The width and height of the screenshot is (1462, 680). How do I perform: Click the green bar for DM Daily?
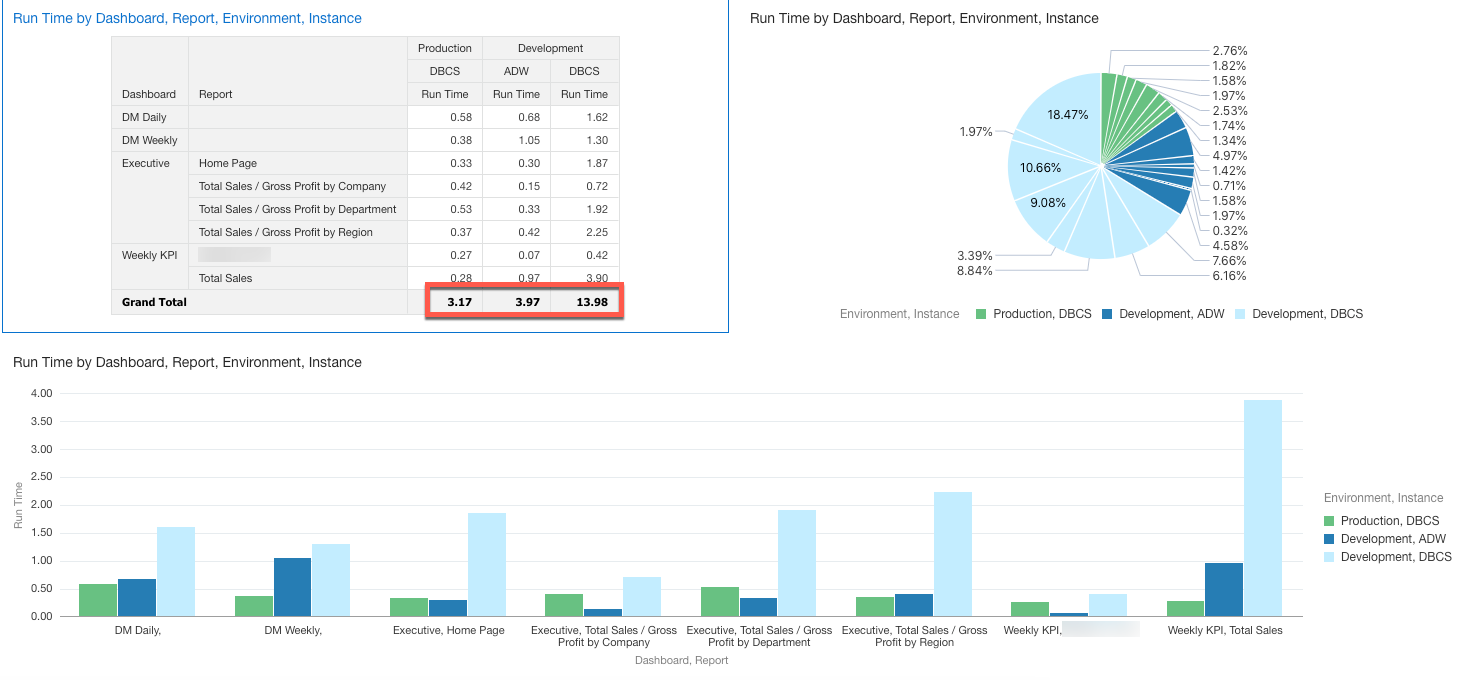[x=98, y=600]
